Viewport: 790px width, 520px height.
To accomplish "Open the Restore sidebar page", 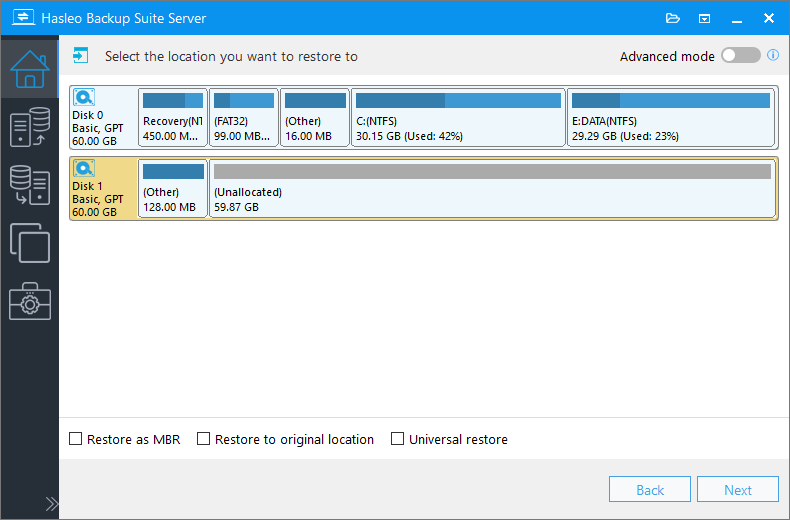I will pos(30,185).
